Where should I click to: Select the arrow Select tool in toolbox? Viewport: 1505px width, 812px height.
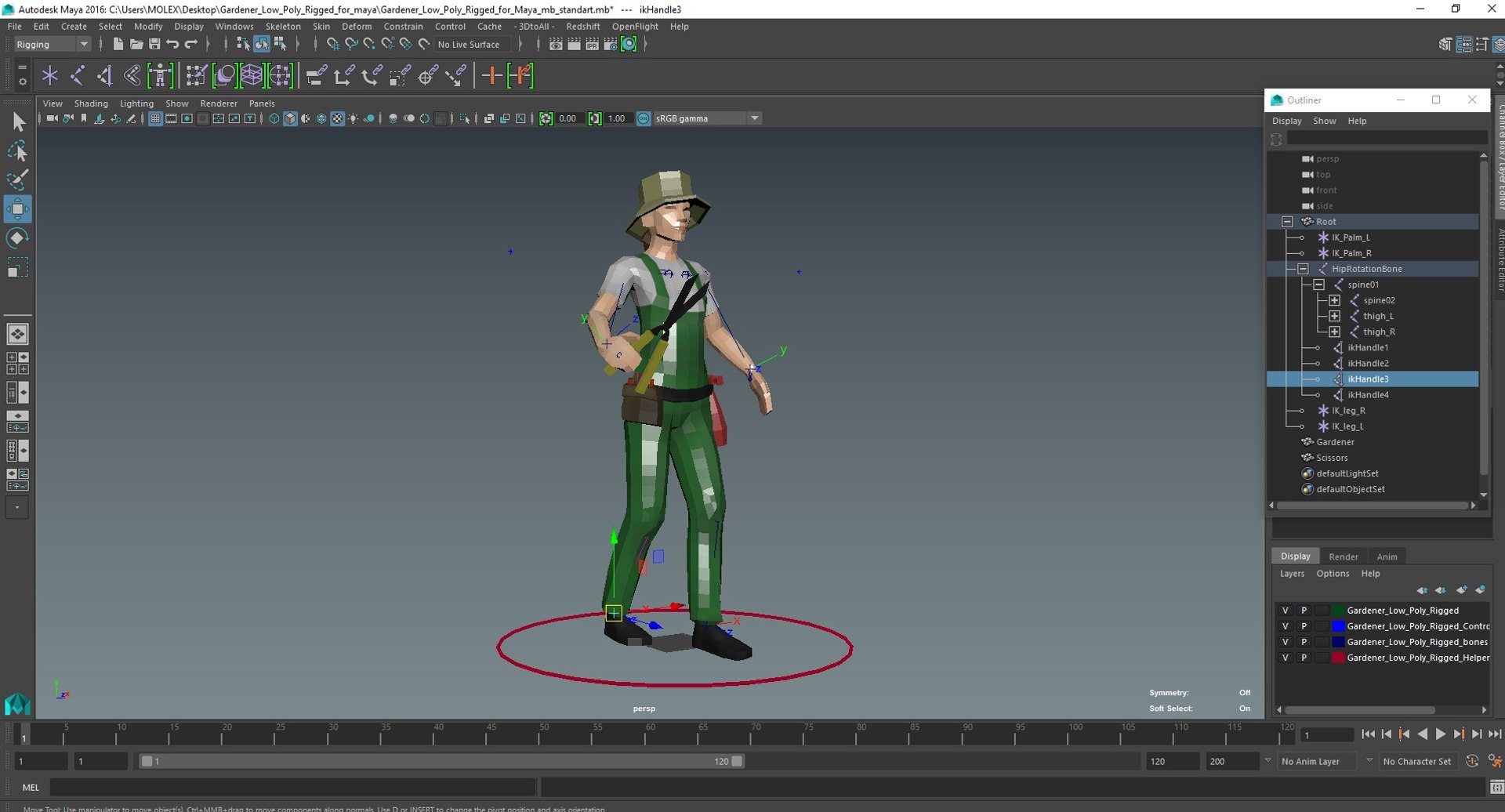[x=18, y=121]
